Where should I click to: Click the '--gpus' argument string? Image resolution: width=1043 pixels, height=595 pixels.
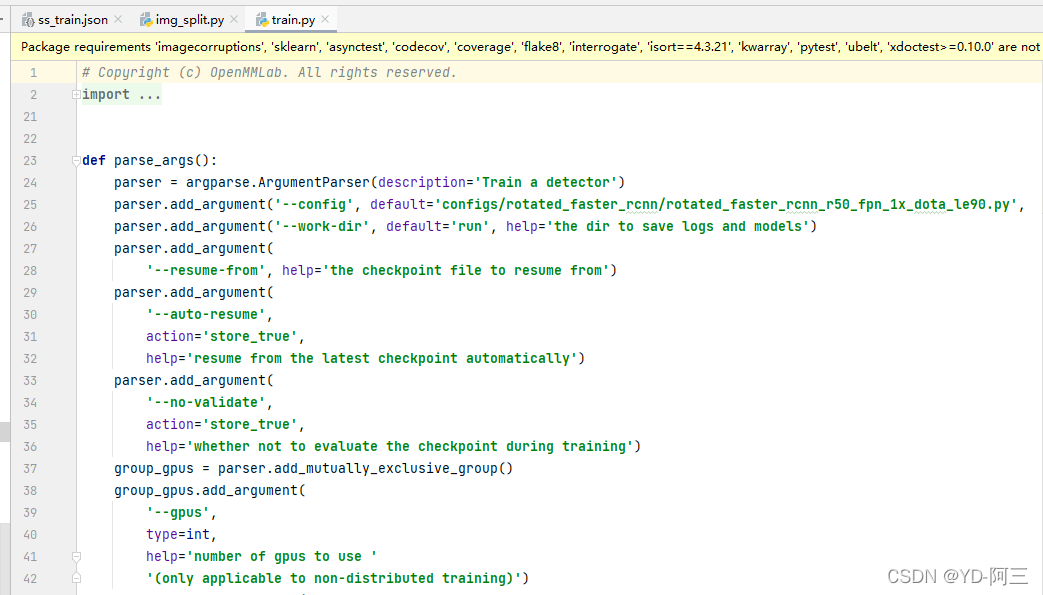coord(178,512)
